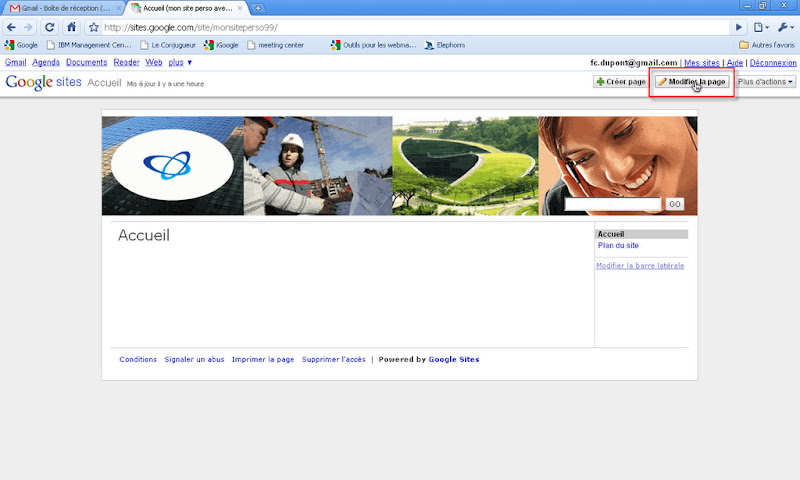Open the Google Sites footer link
This screenshot has height=480, width=800.
pyautogui.click(x=454, y=359)
